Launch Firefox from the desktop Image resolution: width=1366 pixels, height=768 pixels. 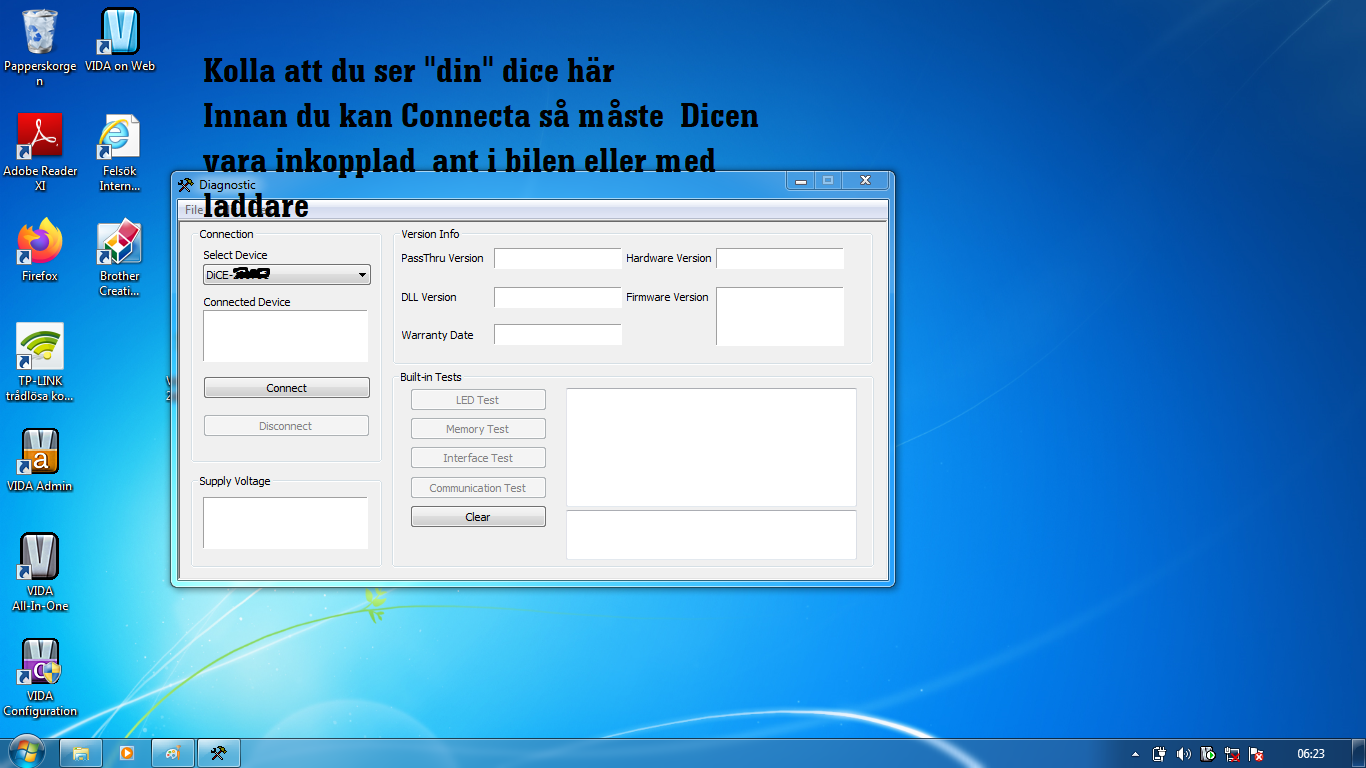coord(40,250)
